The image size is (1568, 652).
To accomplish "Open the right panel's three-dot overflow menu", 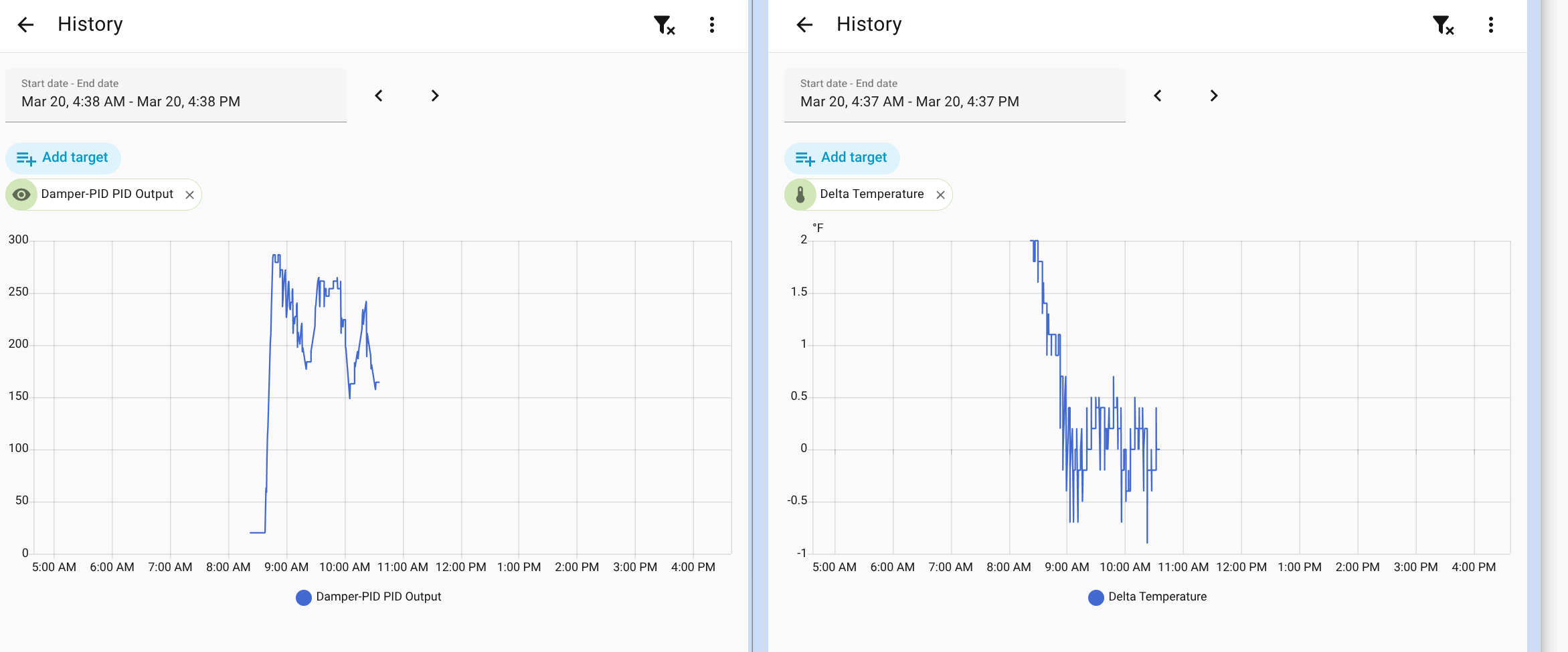I will [x=1491, y=25].
